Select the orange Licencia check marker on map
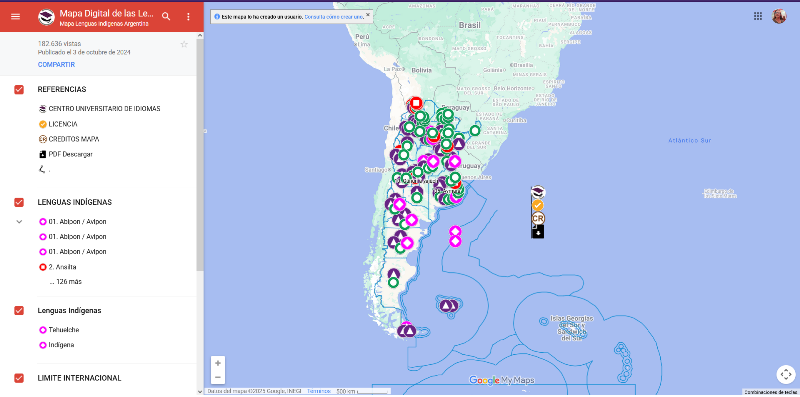This screenshot has height=397, width=800. (x=538, y=205)
